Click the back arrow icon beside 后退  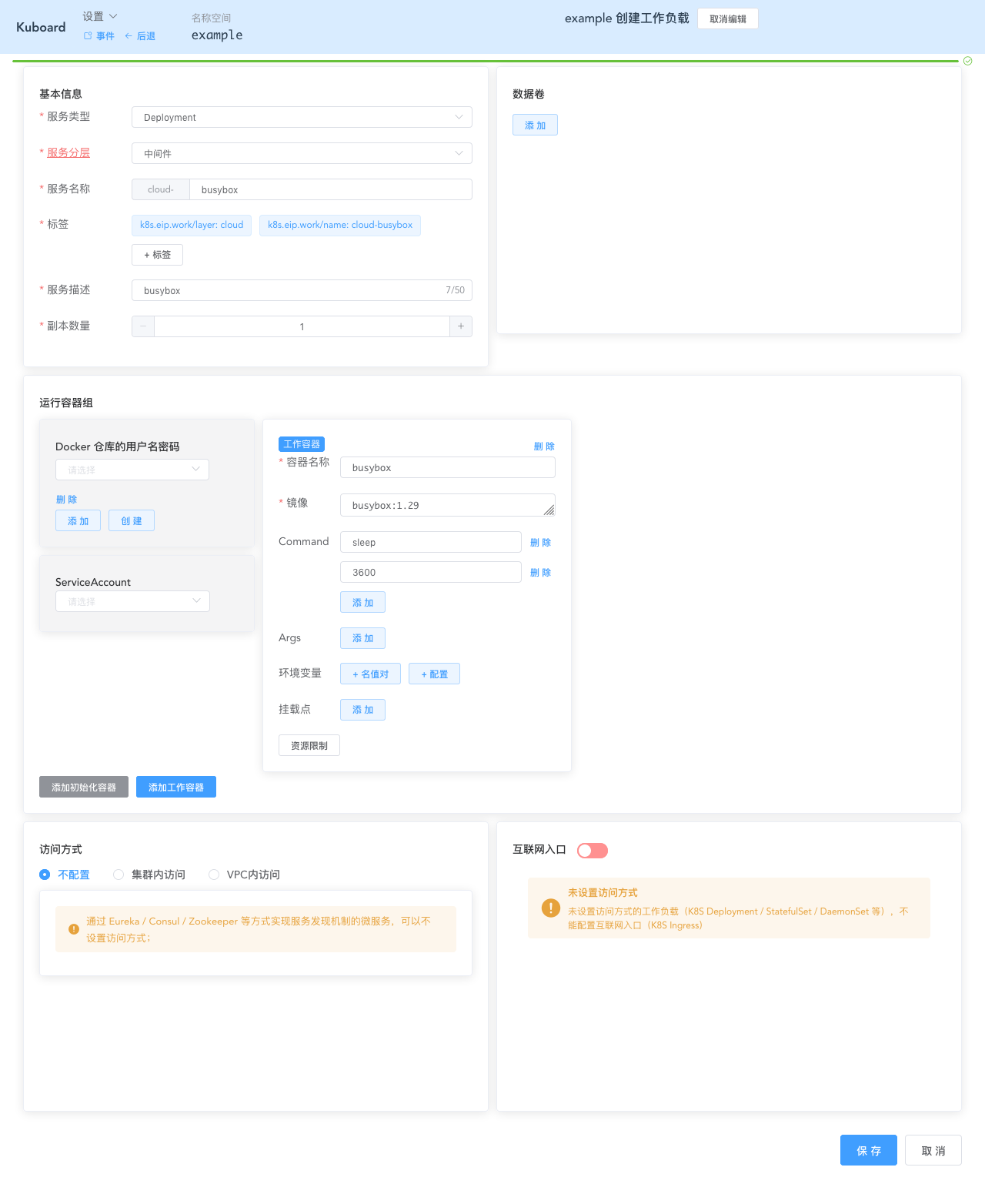128,35
